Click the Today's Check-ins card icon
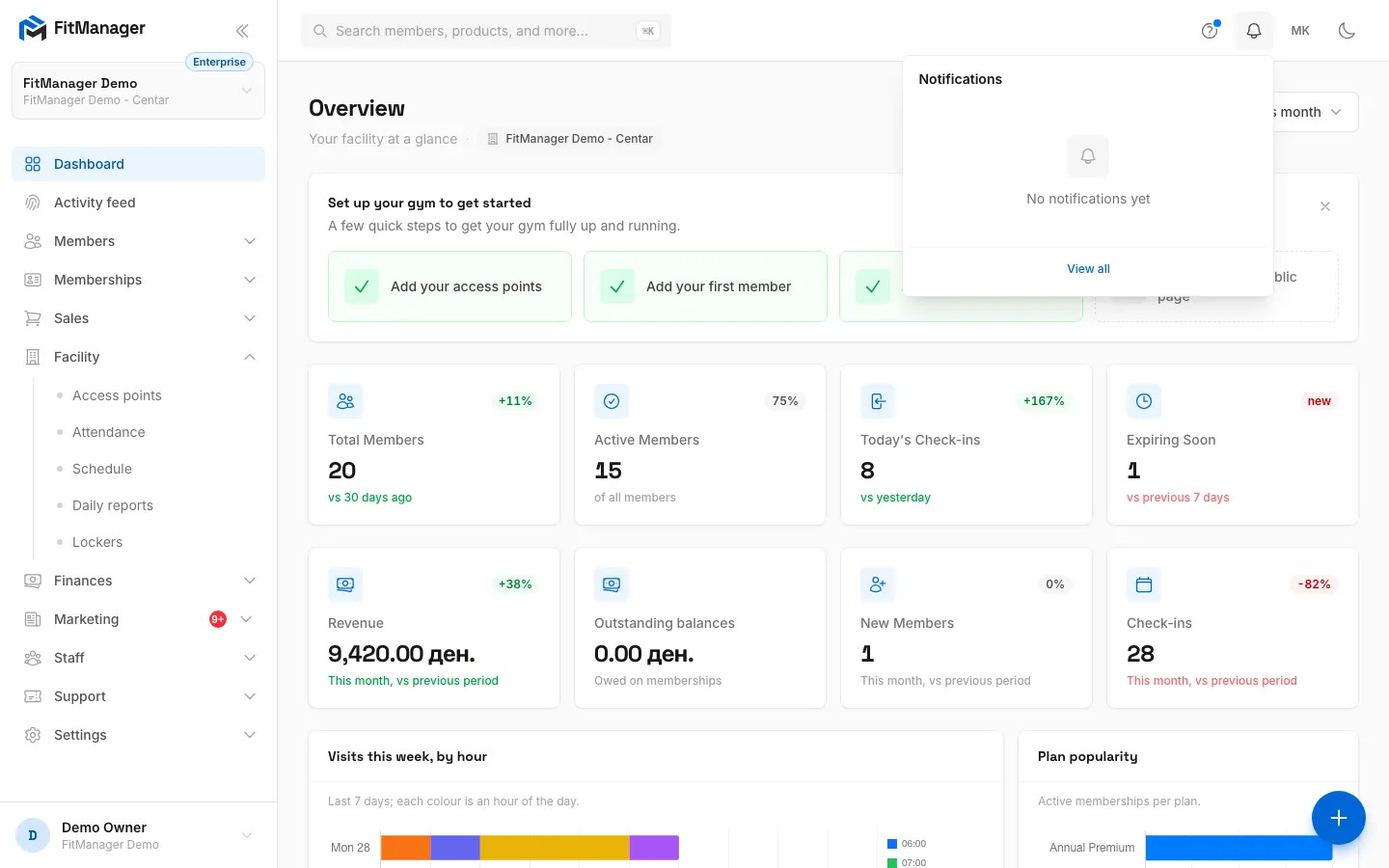Image resolution: width=1389 pixels, height=868 pixels. 878,401
